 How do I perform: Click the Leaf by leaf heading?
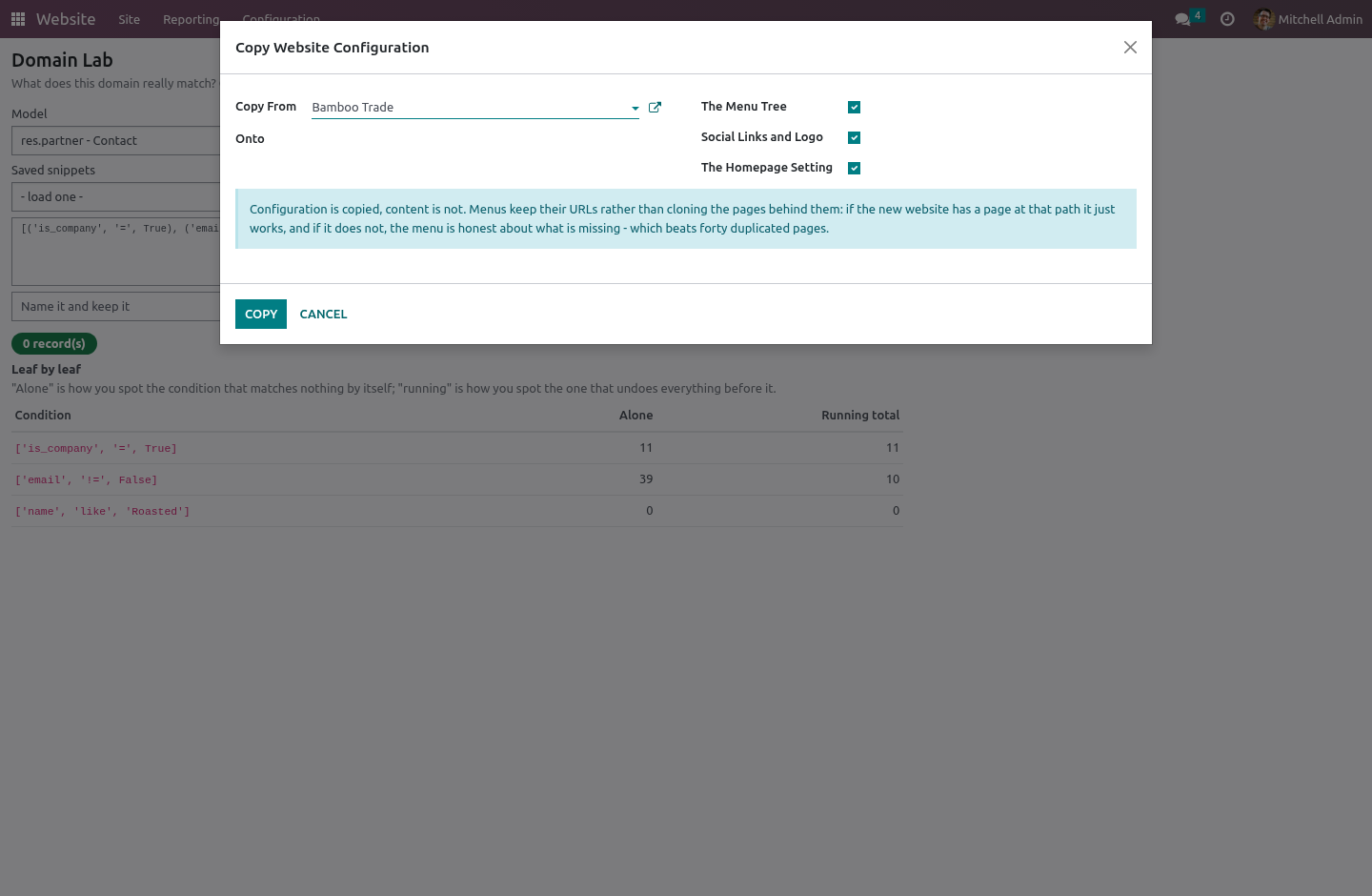46,369
